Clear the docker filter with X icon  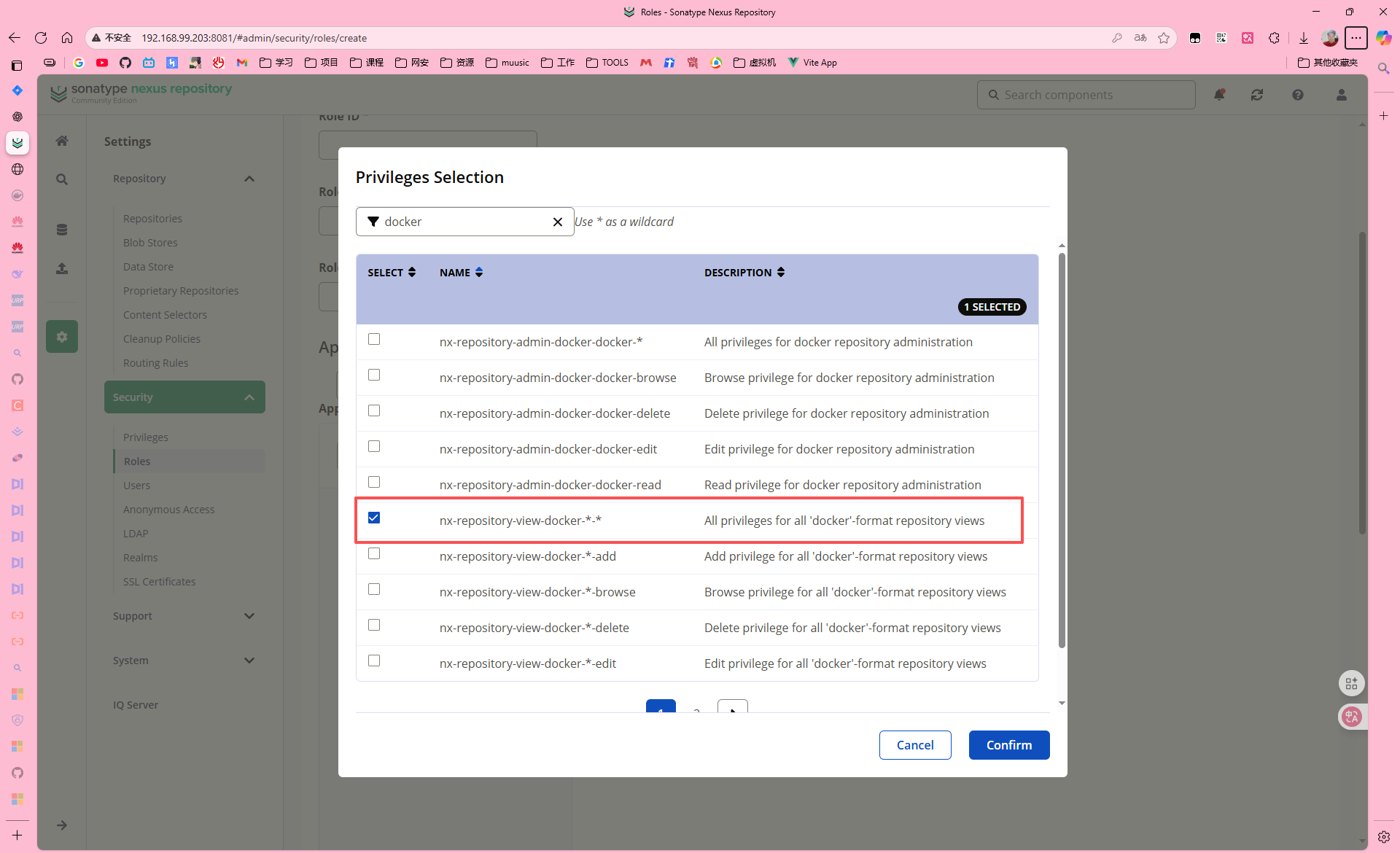click(558, 222)
